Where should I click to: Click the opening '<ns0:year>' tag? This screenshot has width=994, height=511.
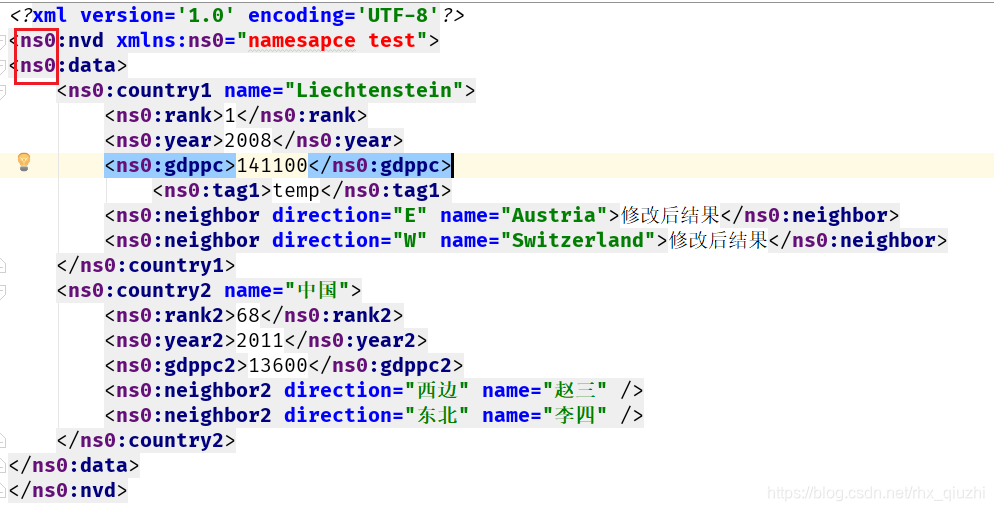click(164, 141)
